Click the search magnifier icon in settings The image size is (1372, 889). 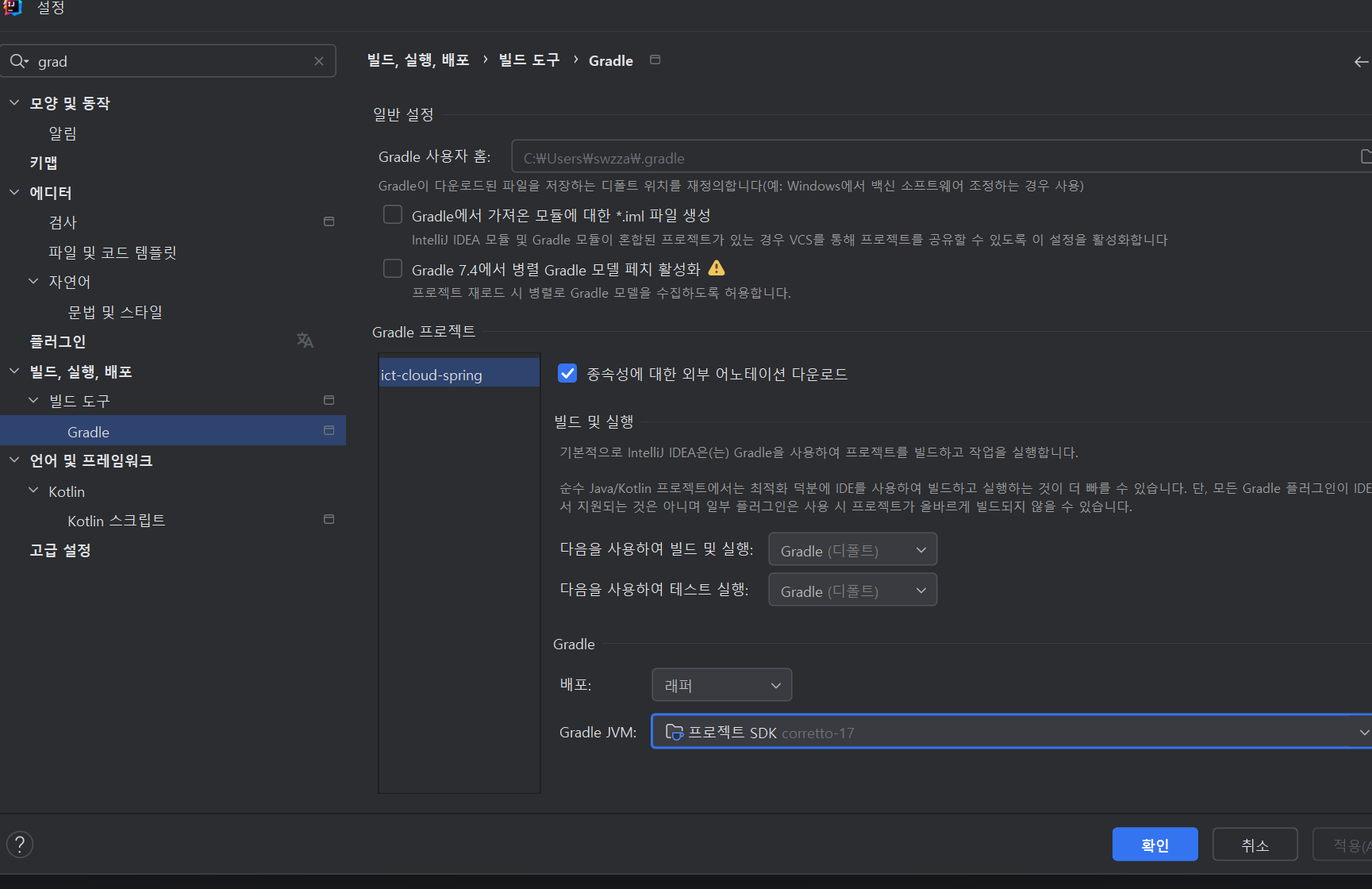click(18, 61)
